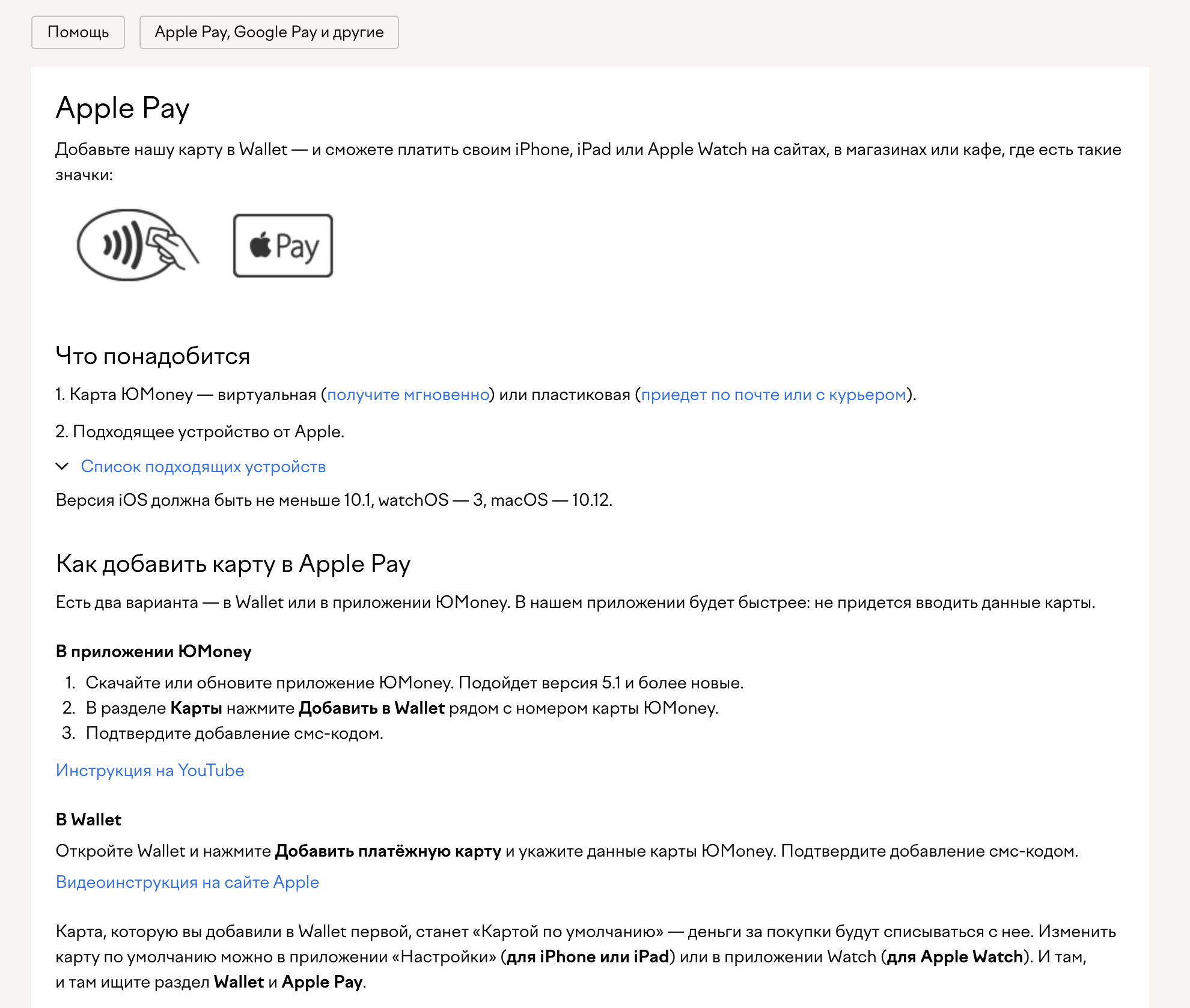
Task: Click the bold для Apple Watch text
Action: pyautogui.click(x=954, y=957)
